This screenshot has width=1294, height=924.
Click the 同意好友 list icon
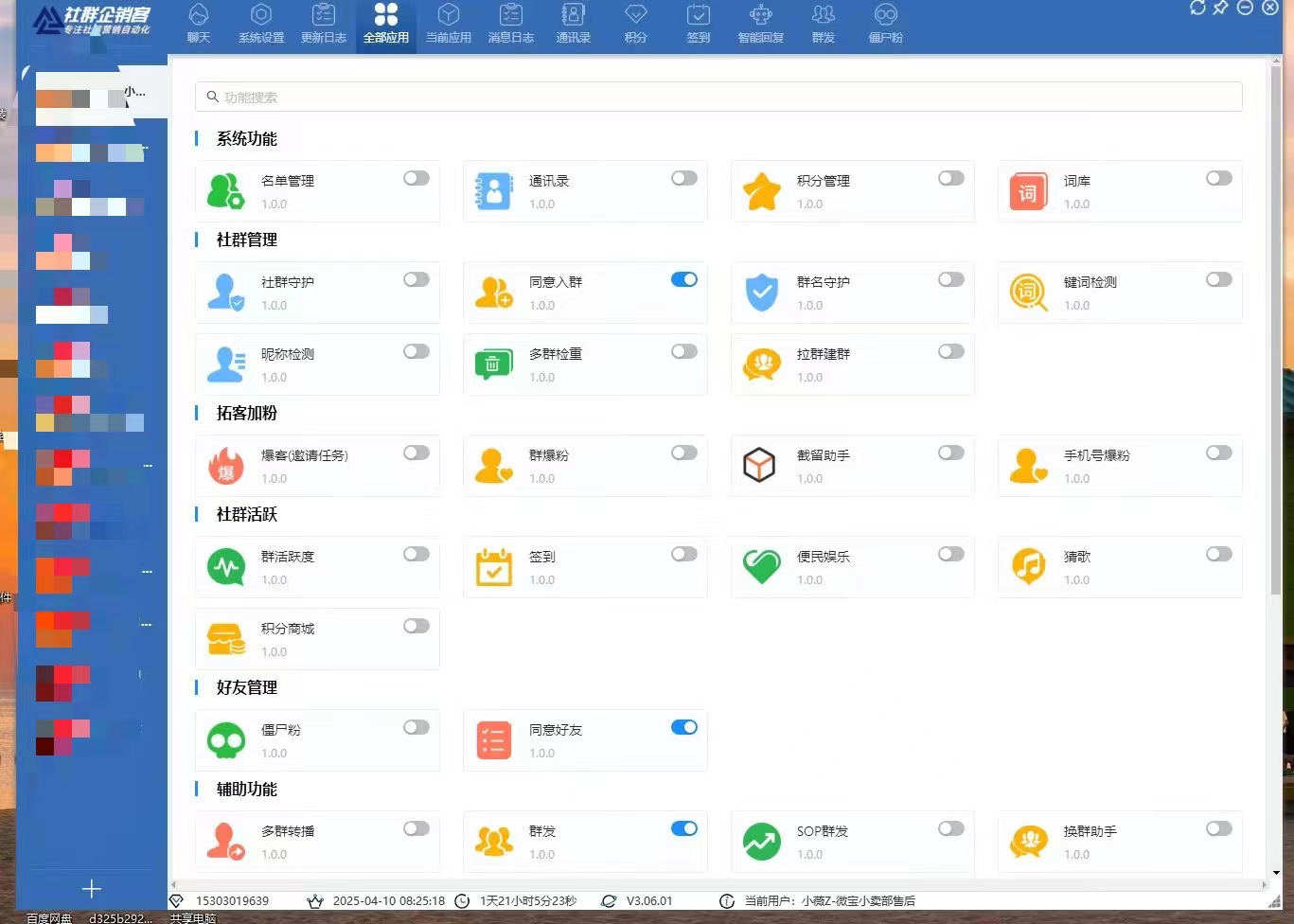coord(493,740)
